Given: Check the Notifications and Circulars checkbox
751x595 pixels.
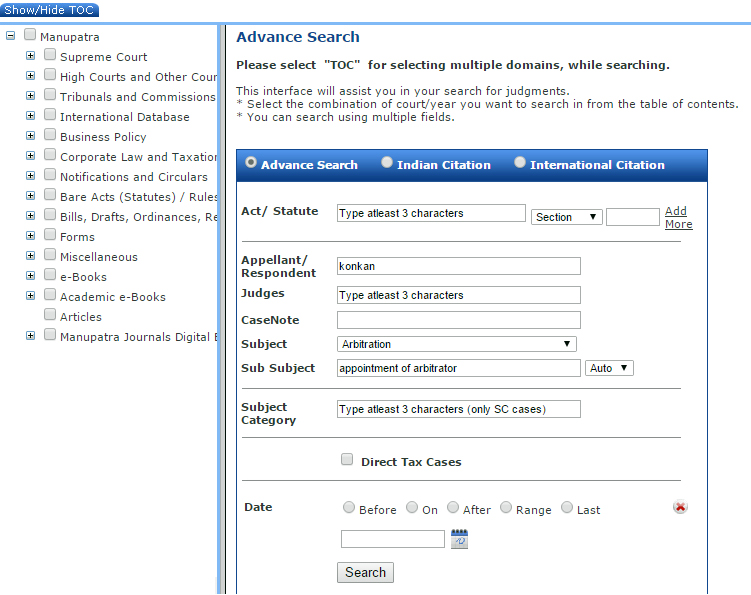Looking at the screenshot, I should [50, 174].
